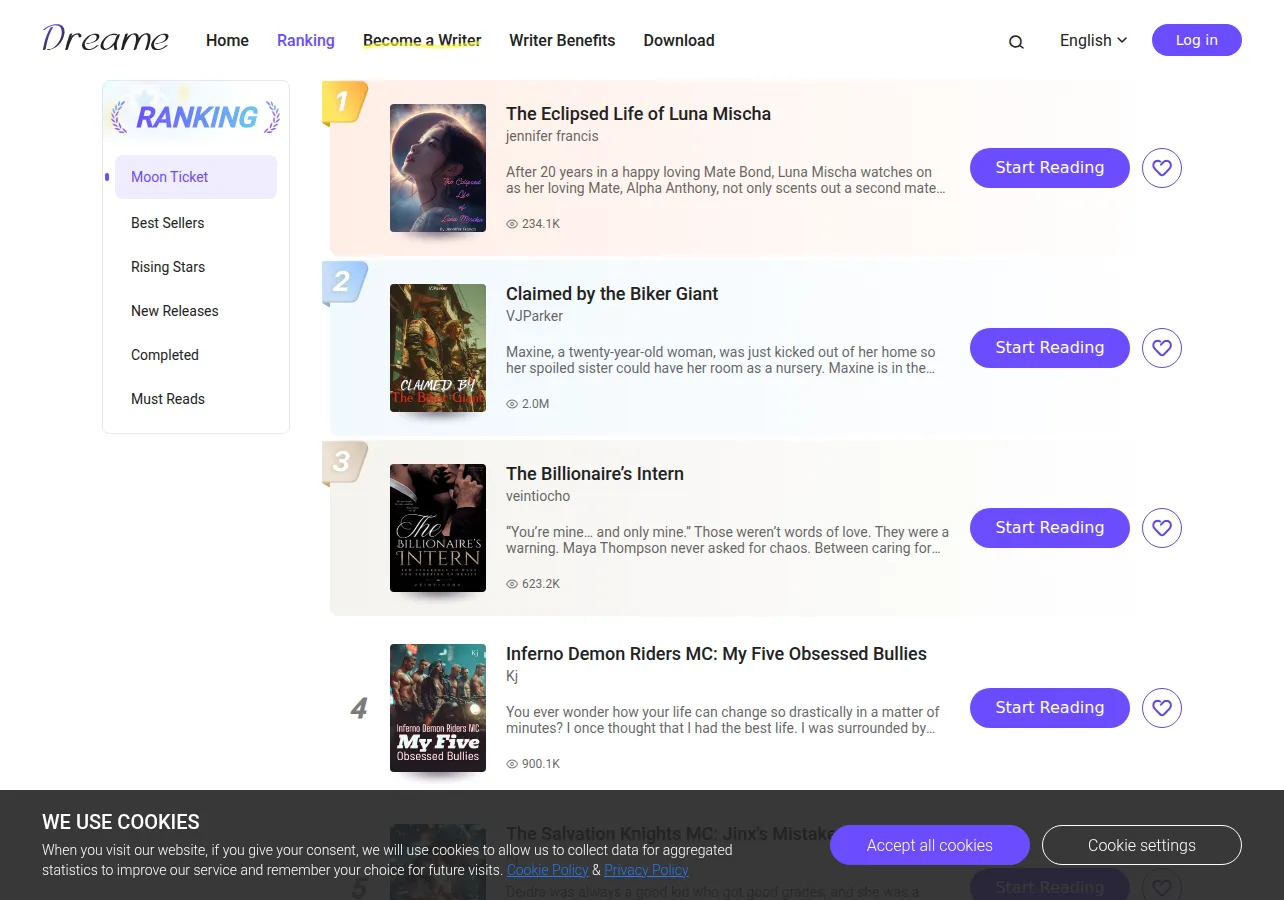Open title Claimed by the Biker Giant
The width and height of the screenshot is (1284, 900).
[612, 294]
